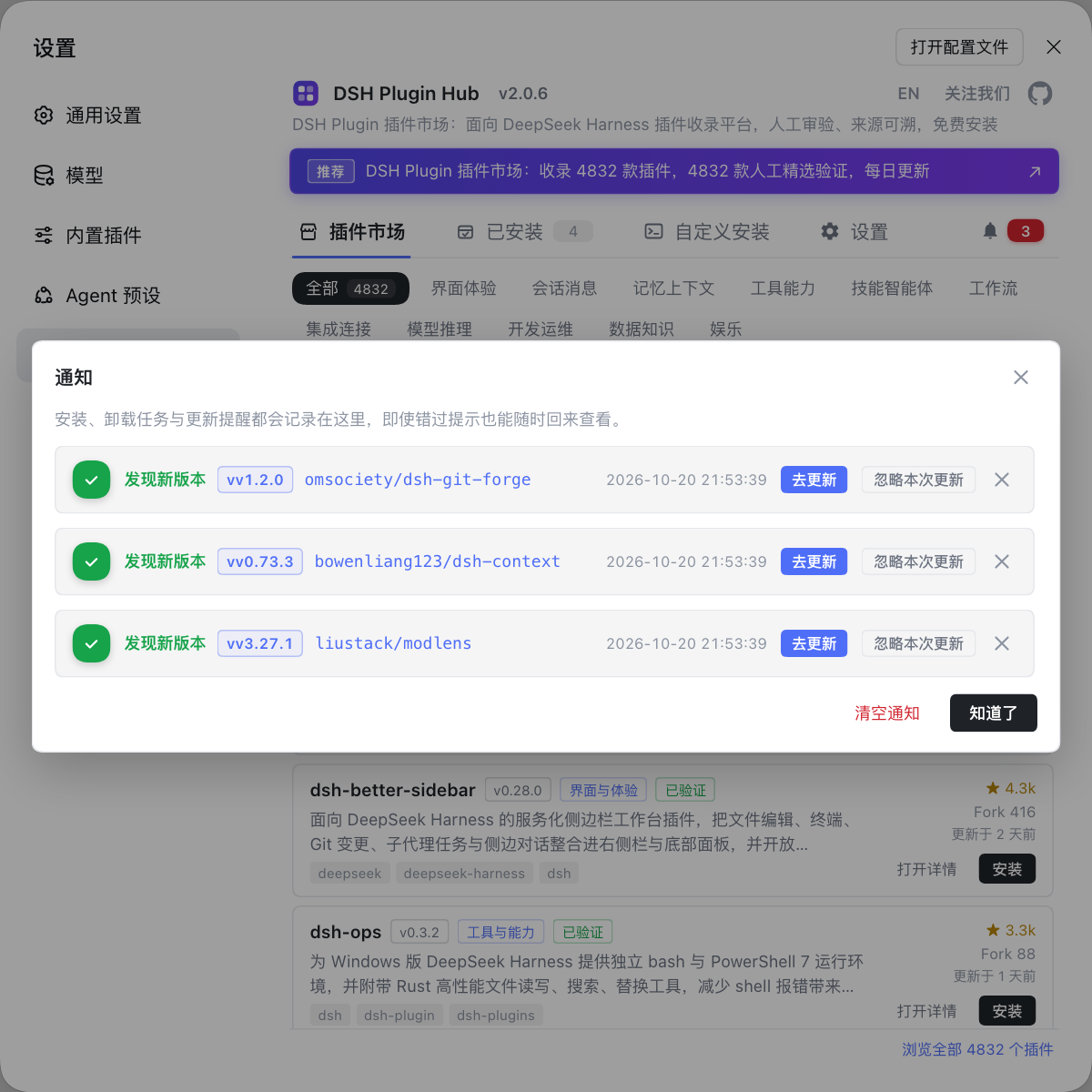Click the Agent 预设 icon

coord(44,296)
